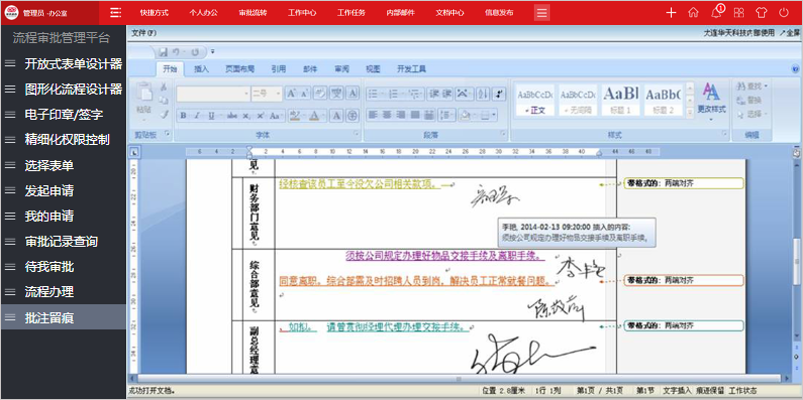Click the Subscript icon

point(246,116)
